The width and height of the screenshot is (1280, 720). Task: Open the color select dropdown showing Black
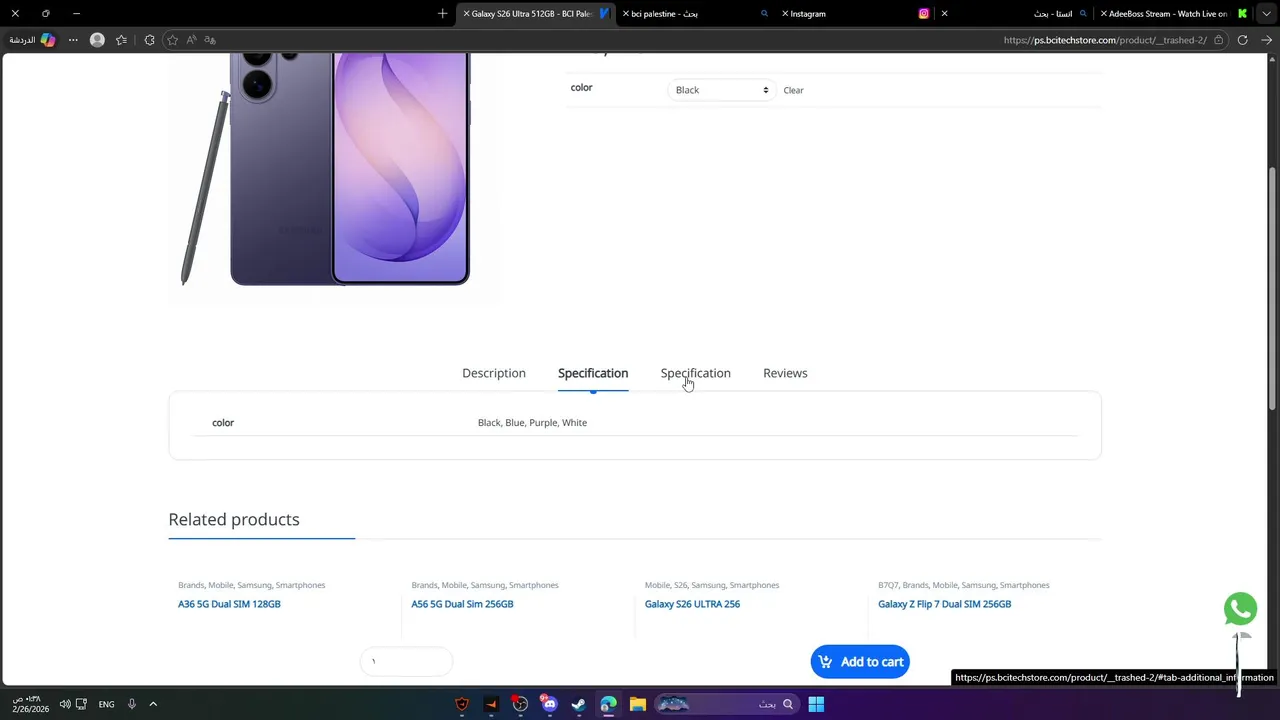pyautogui.click(x=721, y=90)
